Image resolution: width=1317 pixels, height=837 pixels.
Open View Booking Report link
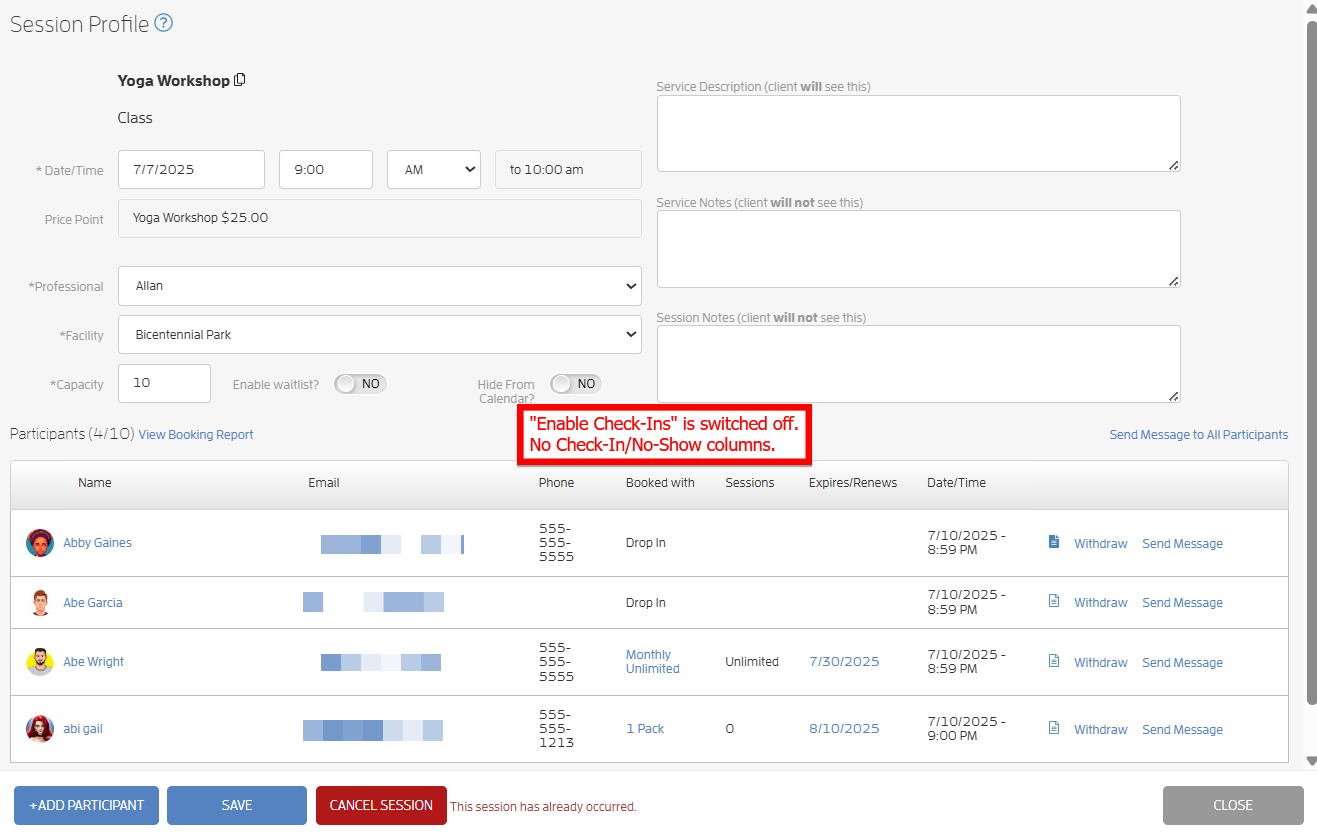(x=196, y=435)
